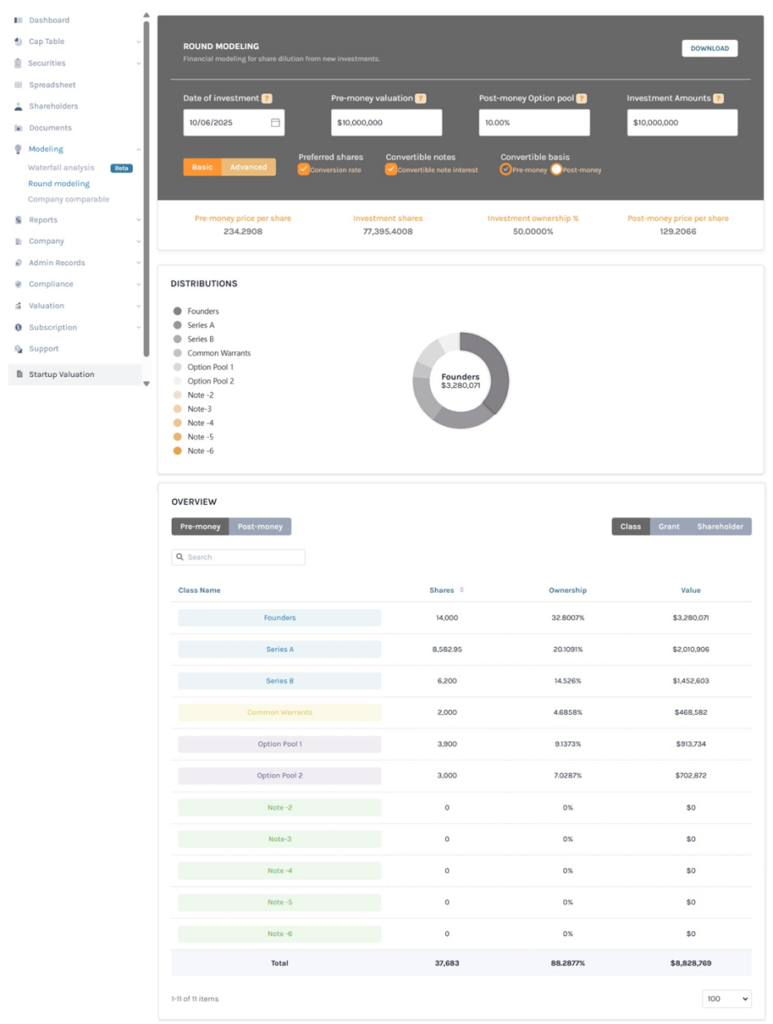
Task: Click the Dashboard icon in sidebar
Action: (18, 20)
